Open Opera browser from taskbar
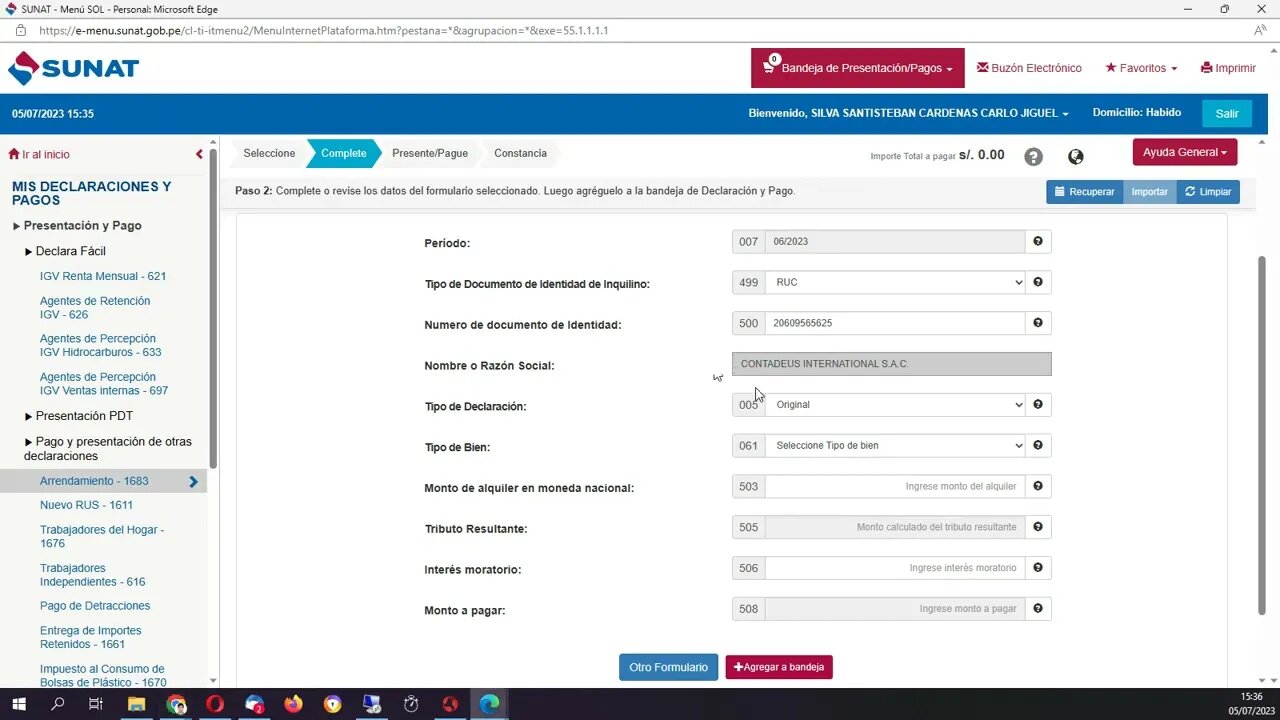 [215, 704]
